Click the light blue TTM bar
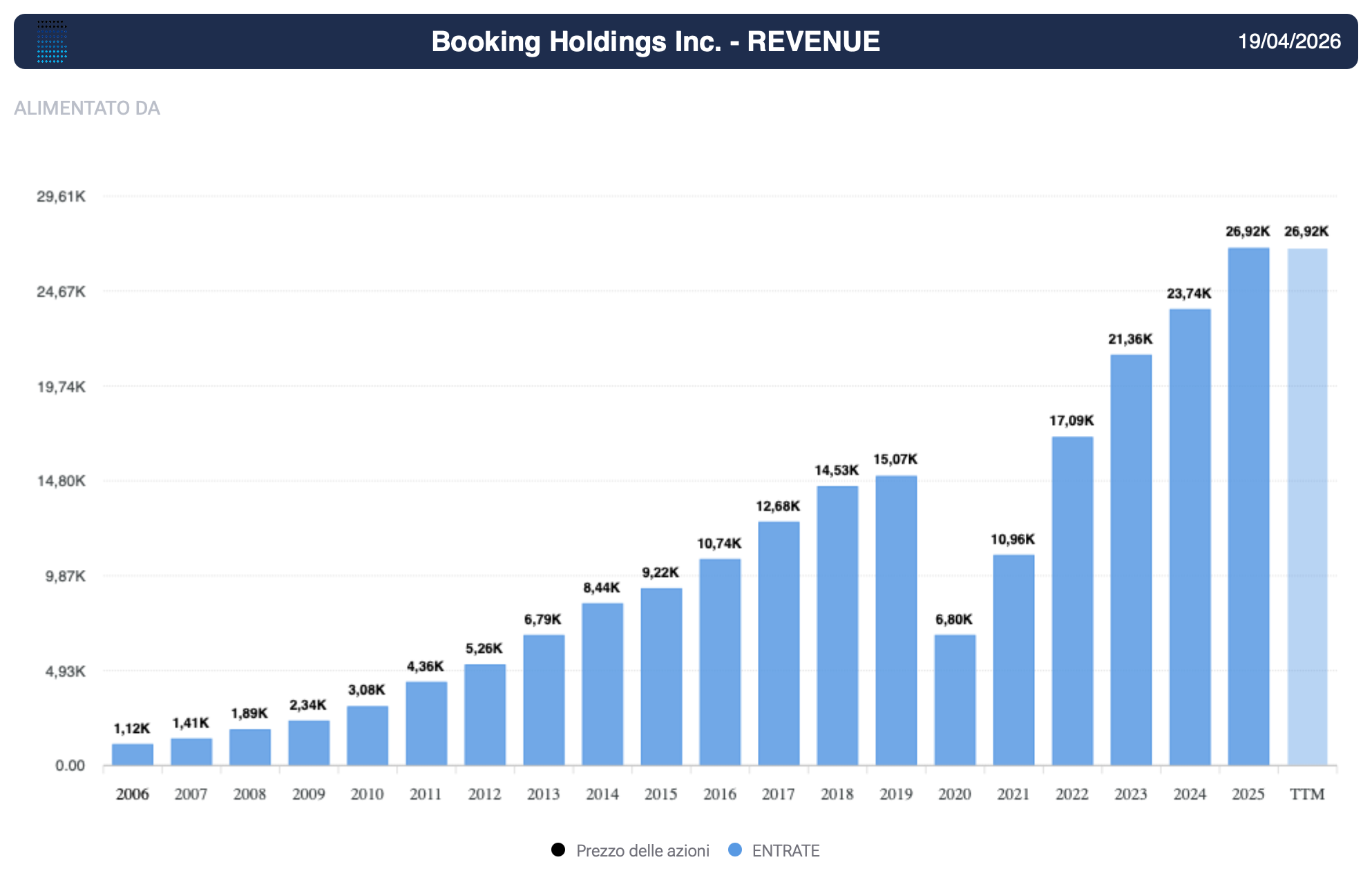 1307,506
